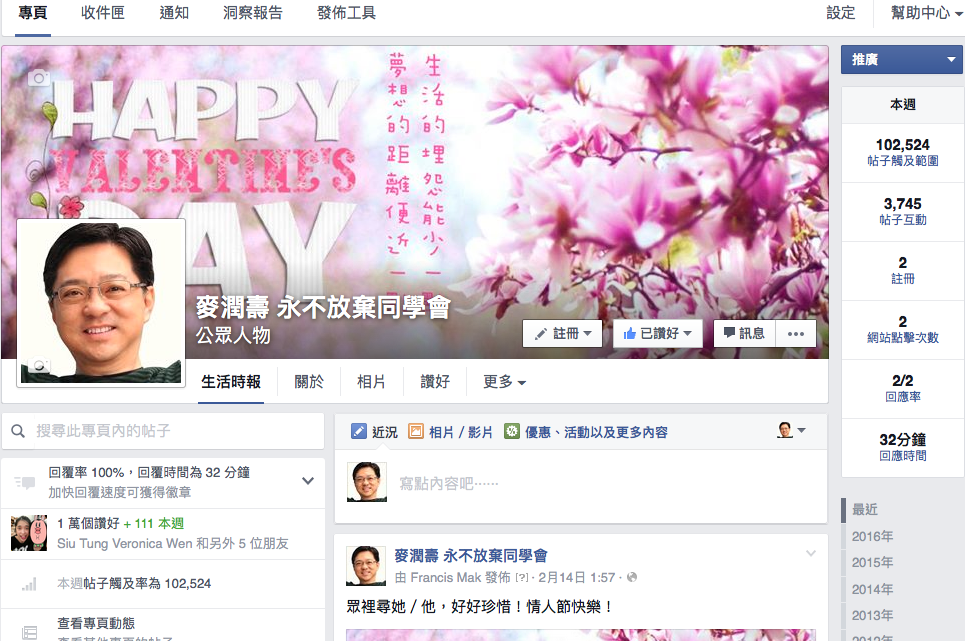Expand the 更多 tab menu
The image size is (965, 641).
click(504, 382)
